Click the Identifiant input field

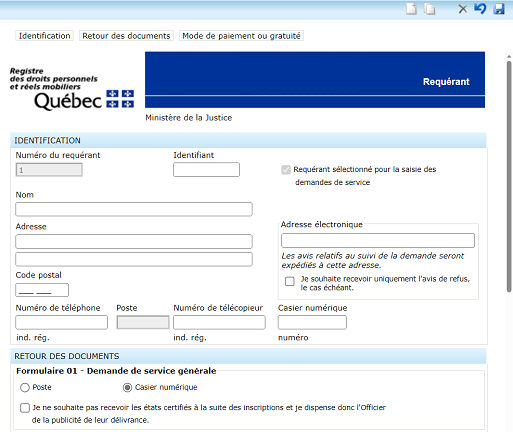pos(206,170)
